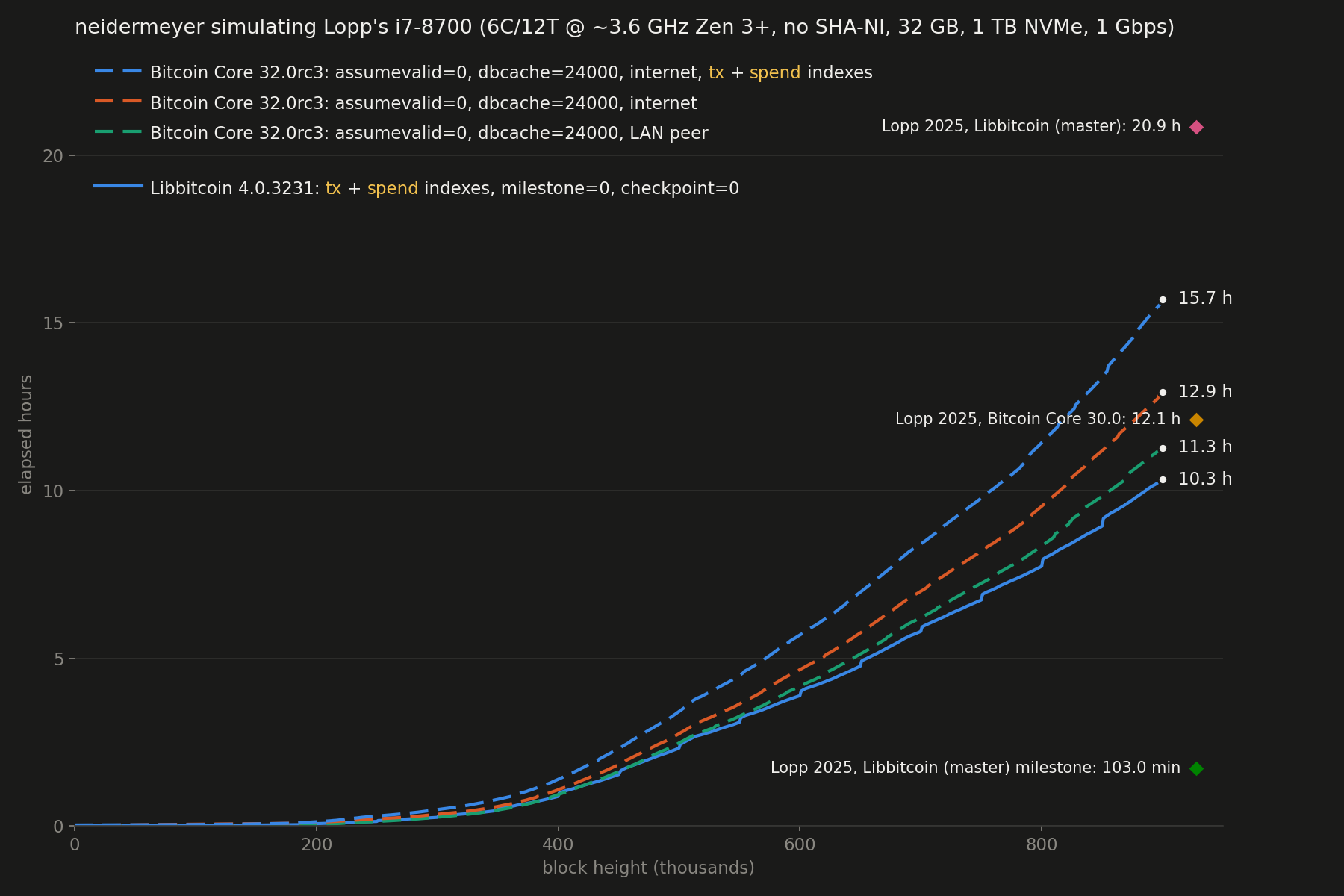
Task: Click the pink diamond marker for Libbitcoin master 20.9 h
Action: click(x=1196, y=127)
